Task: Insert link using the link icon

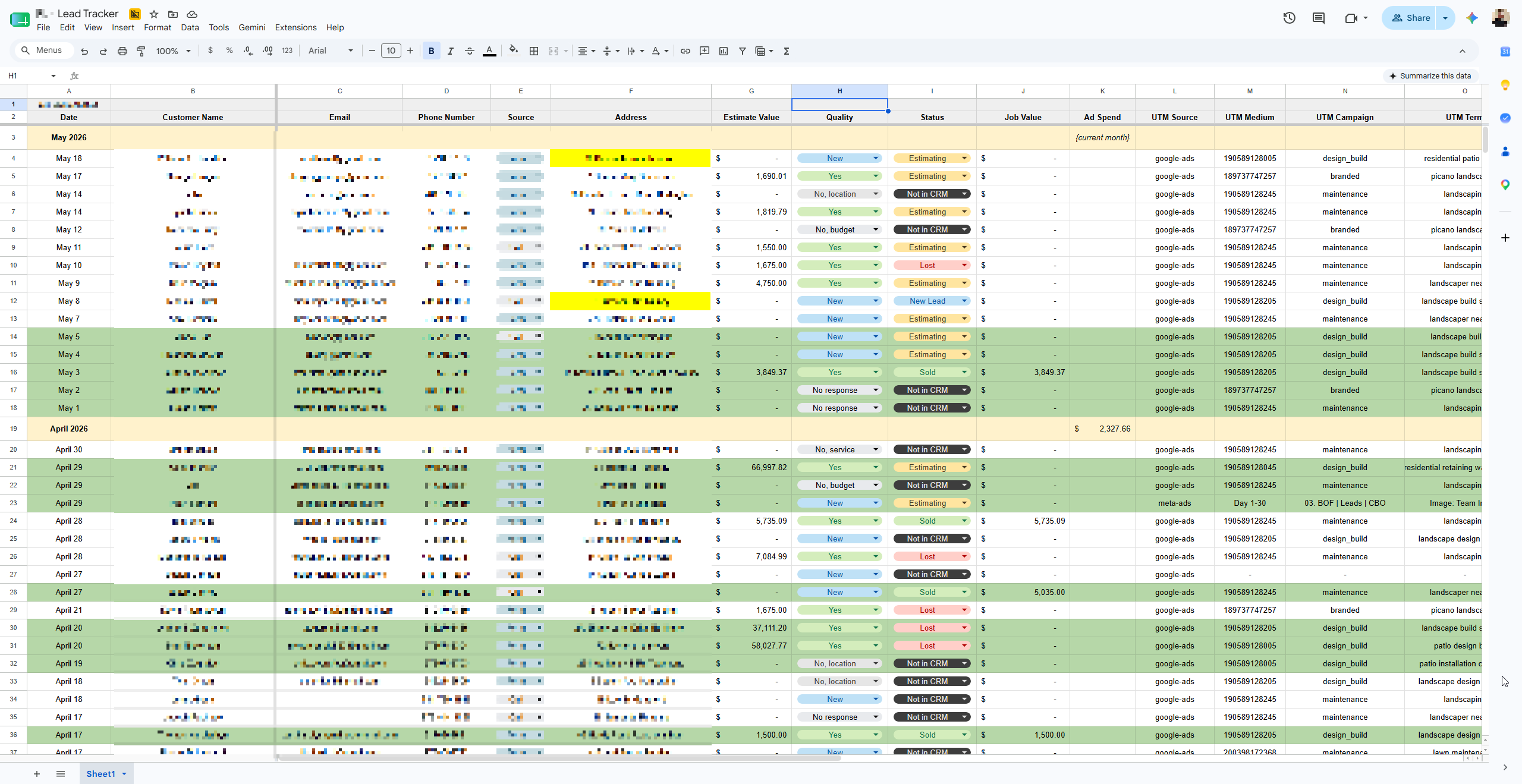Action: coord(685,51)
